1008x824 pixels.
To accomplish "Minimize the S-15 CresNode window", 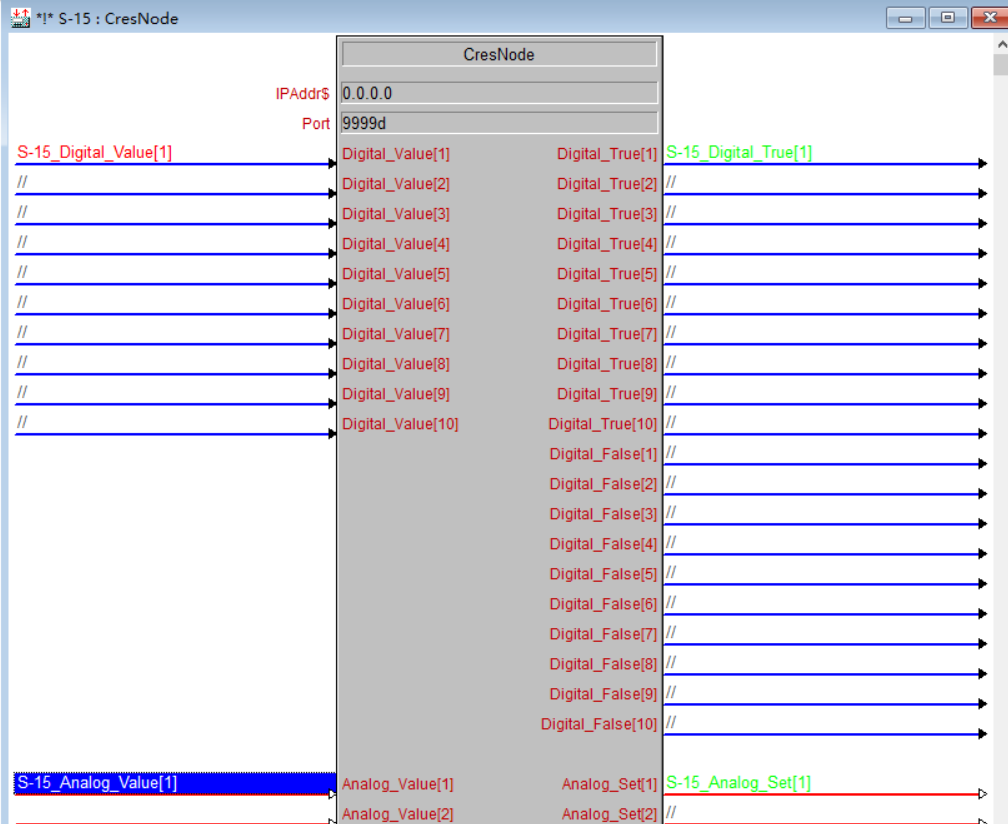I will (905, 18).
